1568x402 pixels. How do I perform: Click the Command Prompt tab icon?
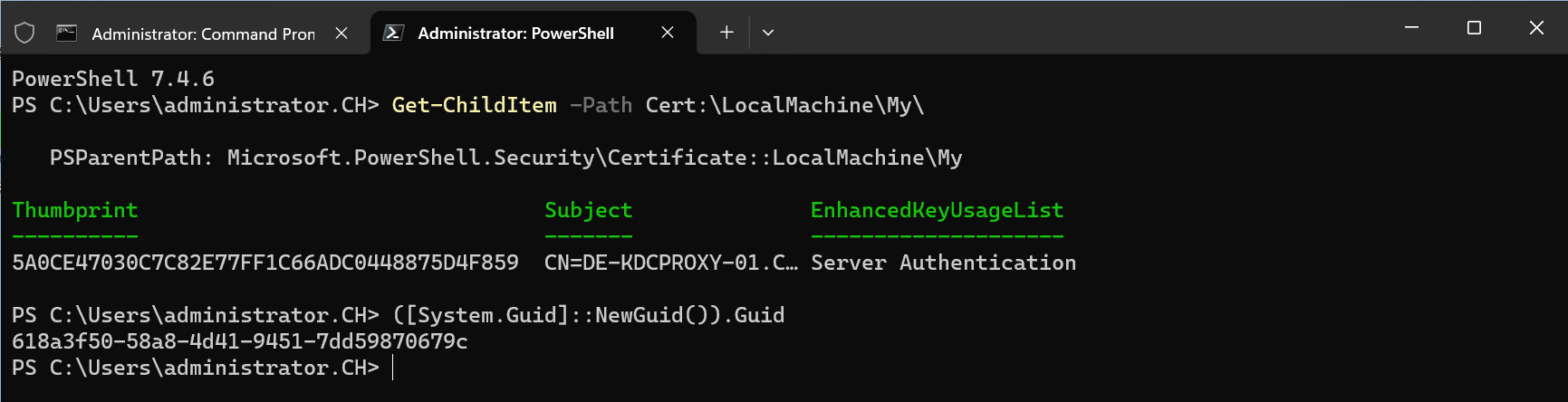(x=66, y=33)
